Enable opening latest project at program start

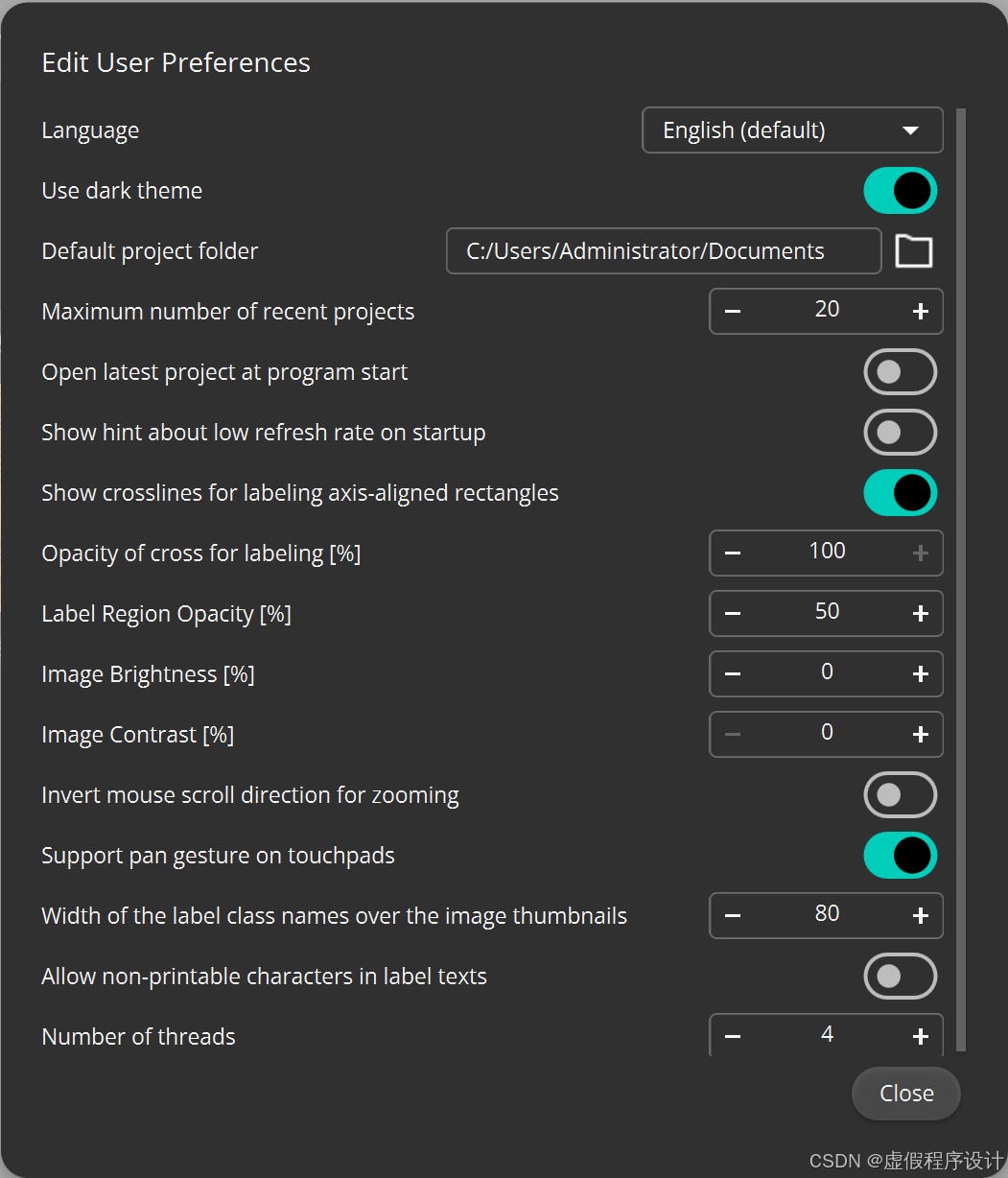click(x=900, y=371)
